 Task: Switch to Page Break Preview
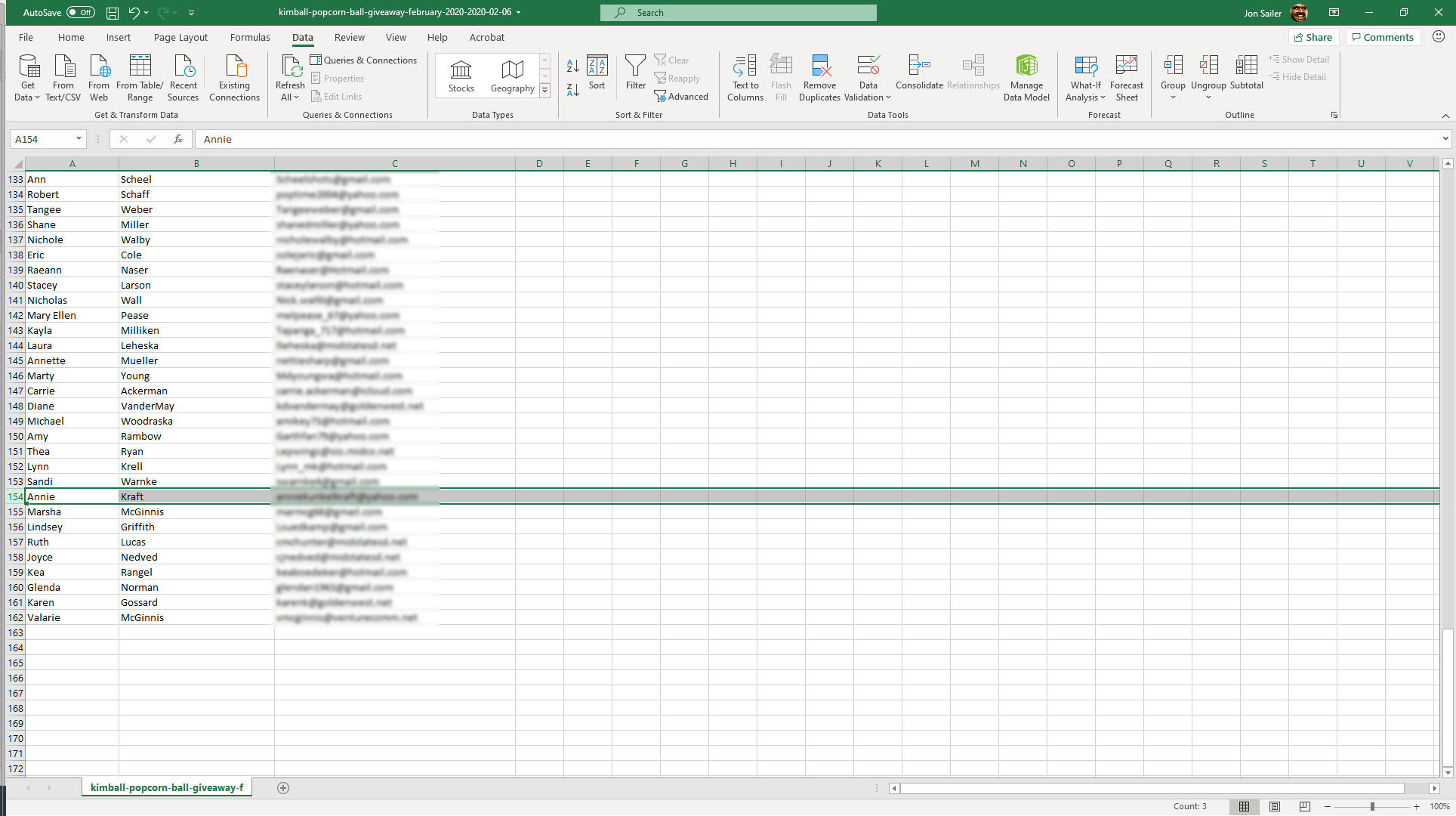(1305, 806)
